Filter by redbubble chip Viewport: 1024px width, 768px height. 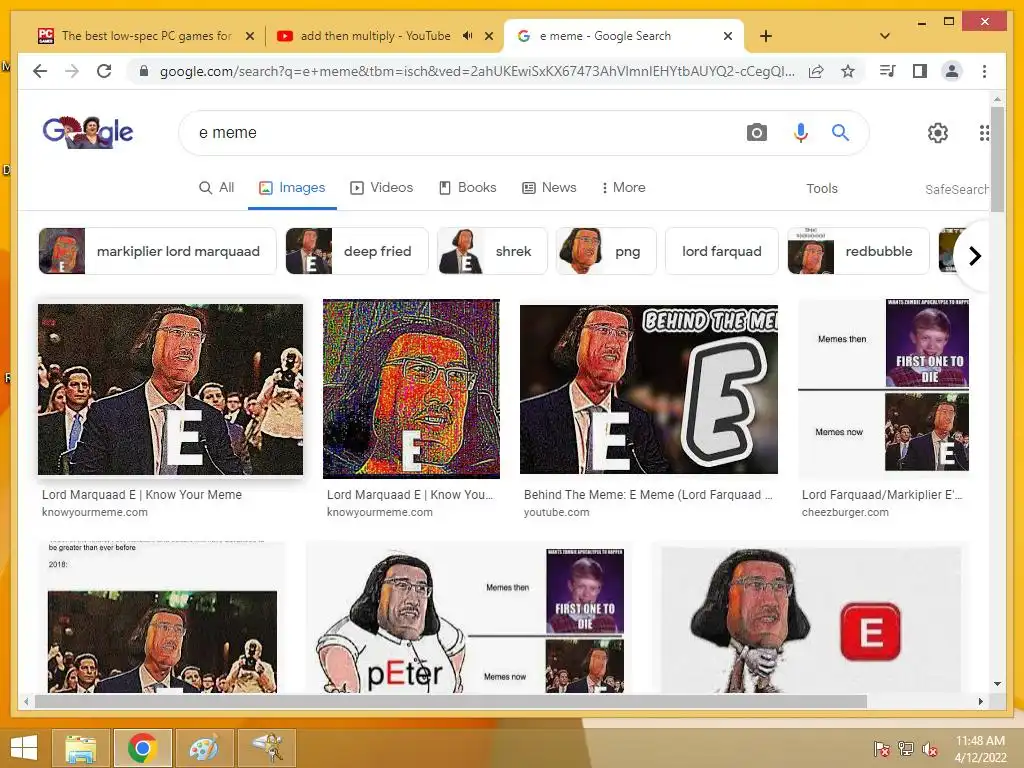tap(858, 251)
